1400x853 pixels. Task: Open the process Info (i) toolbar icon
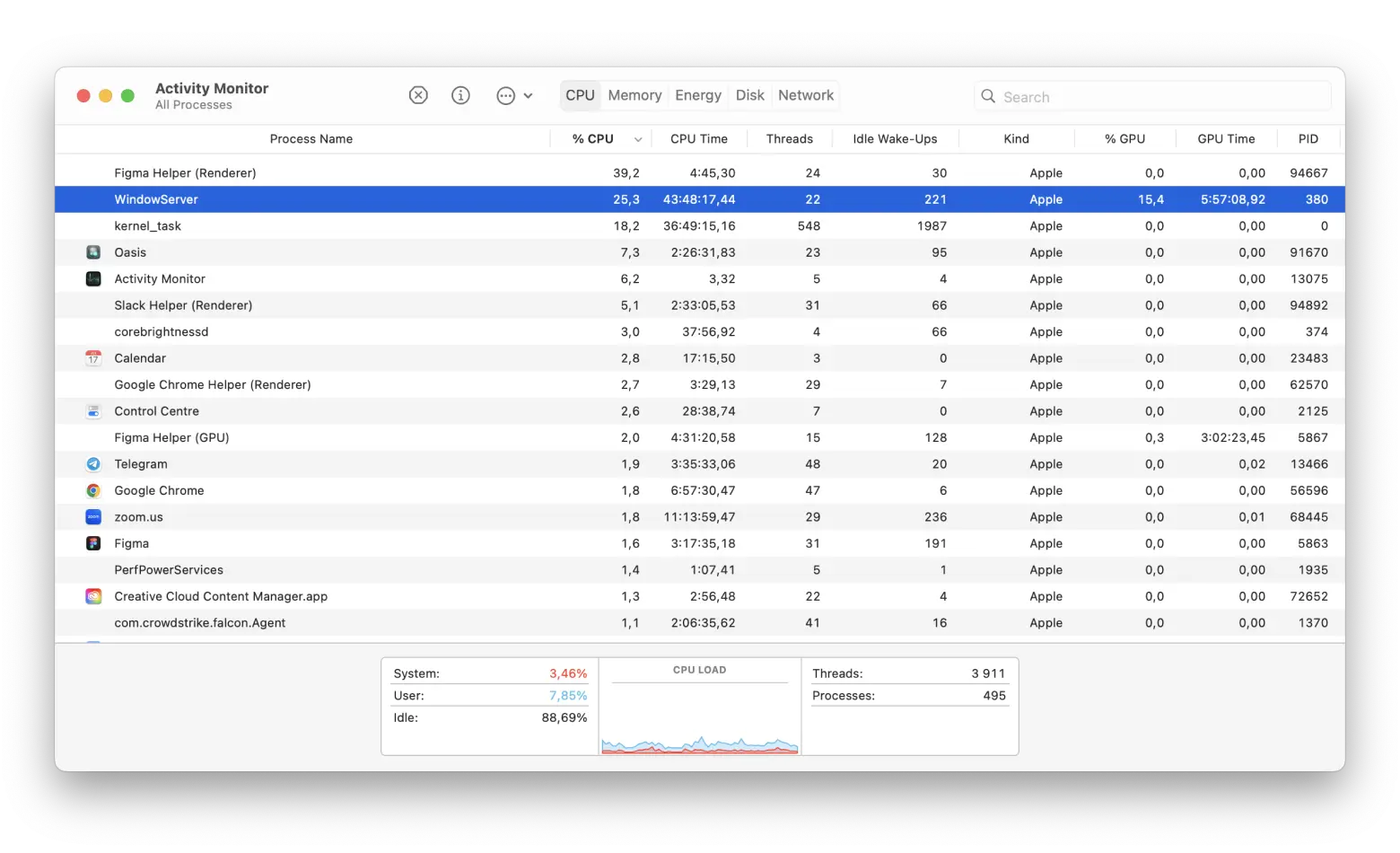pos(460,95)
